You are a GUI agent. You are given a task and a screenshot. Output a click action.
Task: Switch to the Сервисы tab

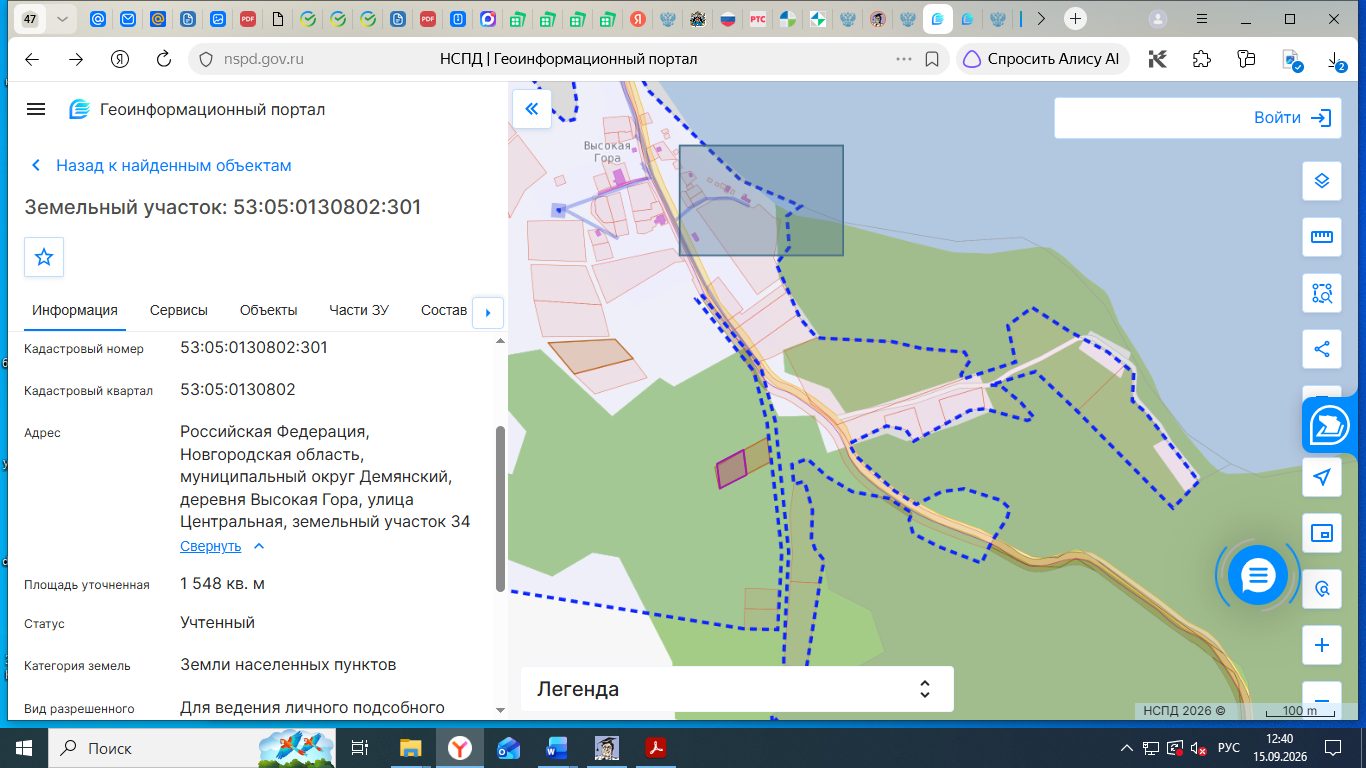coord(179,310)
